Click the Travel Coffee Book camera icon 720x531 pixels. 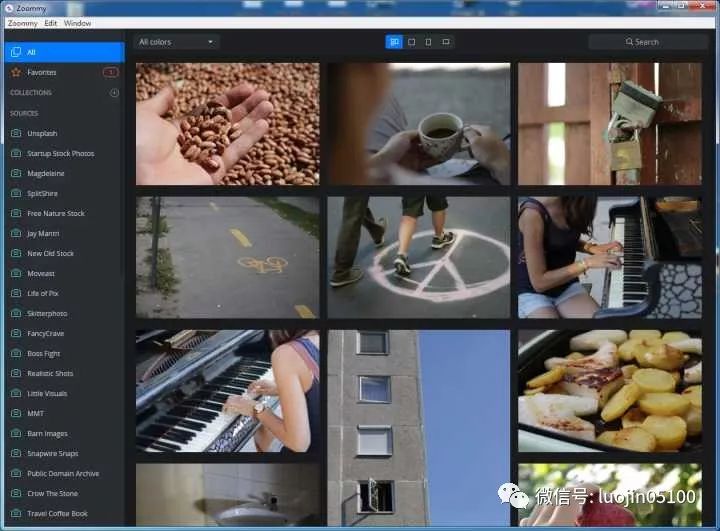tap(16, 513)
